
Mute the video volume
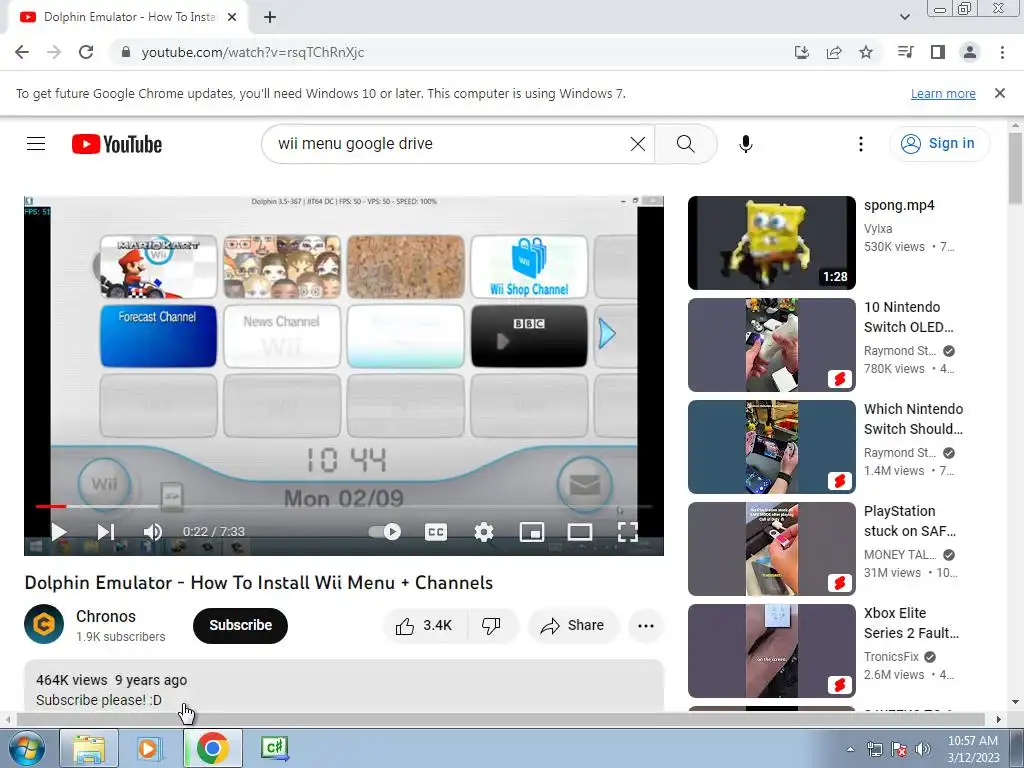click(x=152, y=532)
